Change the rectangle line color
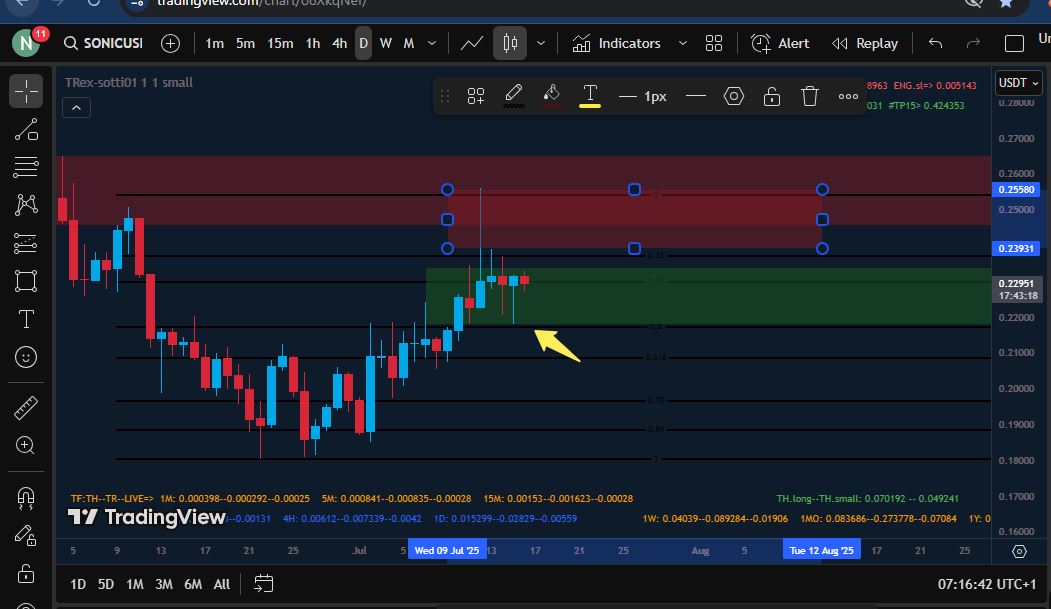 pos(513,96)
